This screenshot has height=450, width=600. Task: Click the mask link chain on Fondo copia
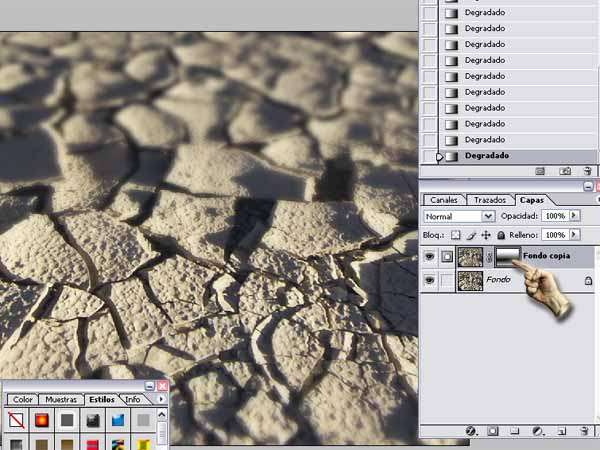coord(489,258)
